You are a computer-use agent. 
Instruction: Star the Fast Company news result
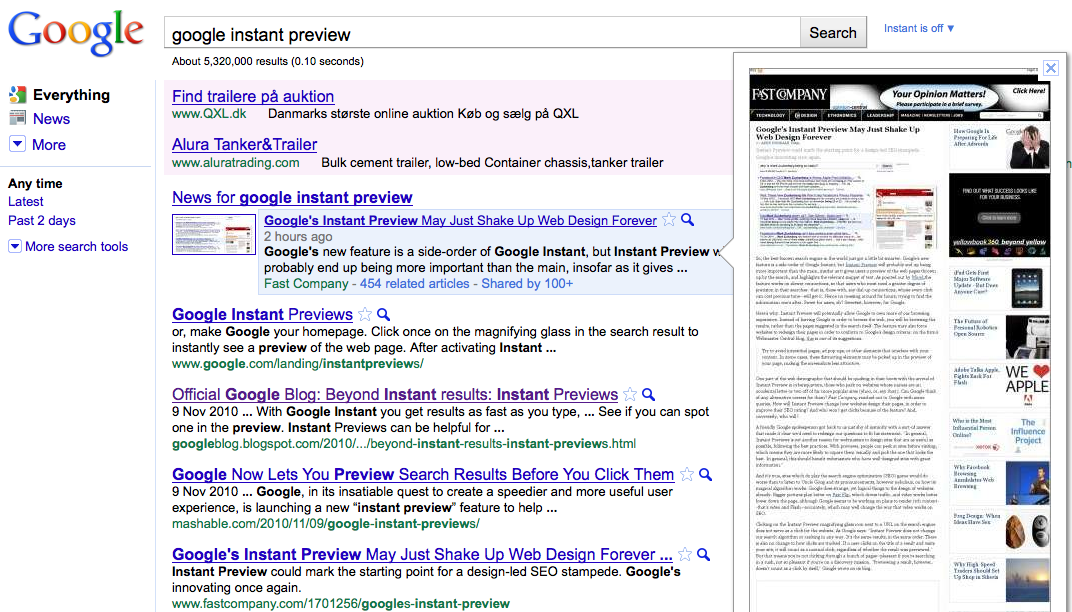[669, 219]
